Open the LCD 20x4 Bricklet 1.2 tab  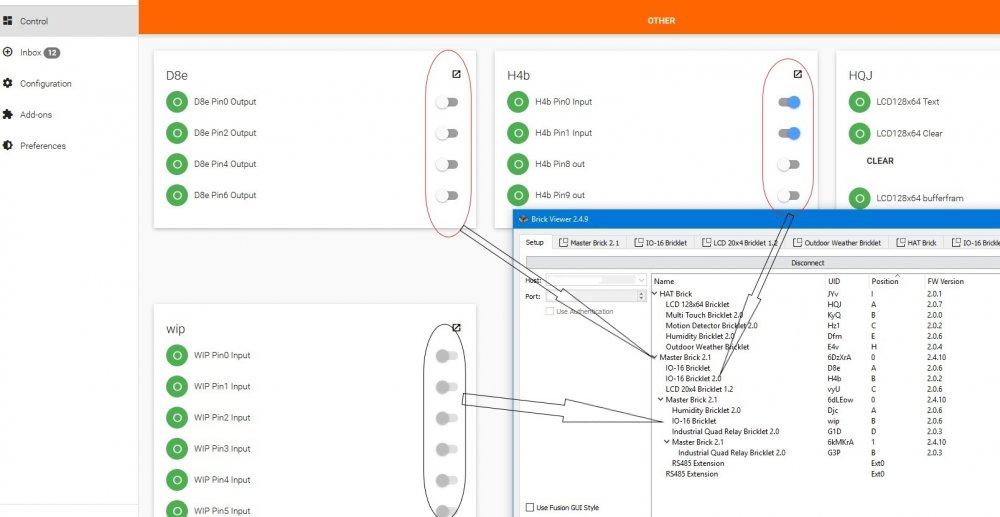(x=743, y=242)
